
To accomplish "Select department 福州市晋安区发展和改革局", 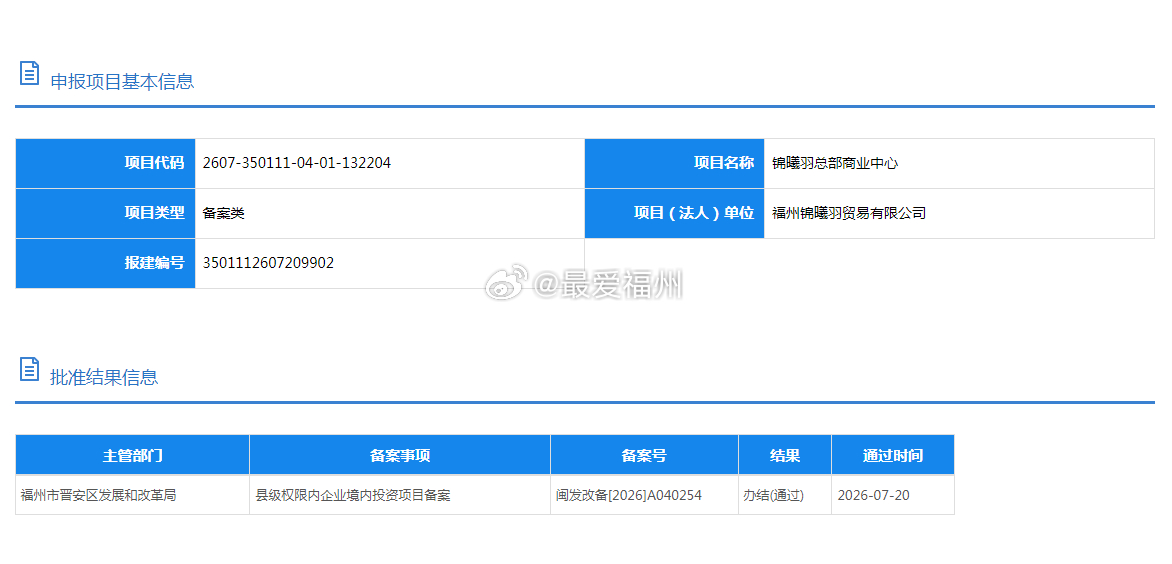I will coord(99,495).
